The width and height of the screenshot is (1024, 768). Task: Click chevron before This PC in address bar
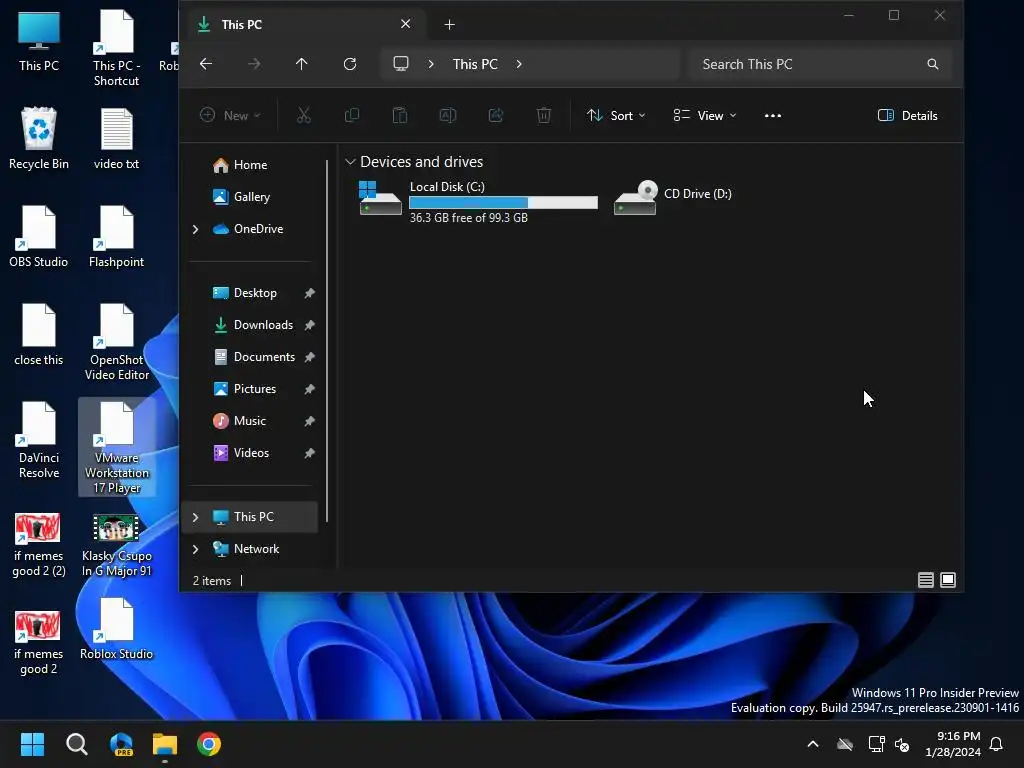pyautogui.click(x=431, y=64)
